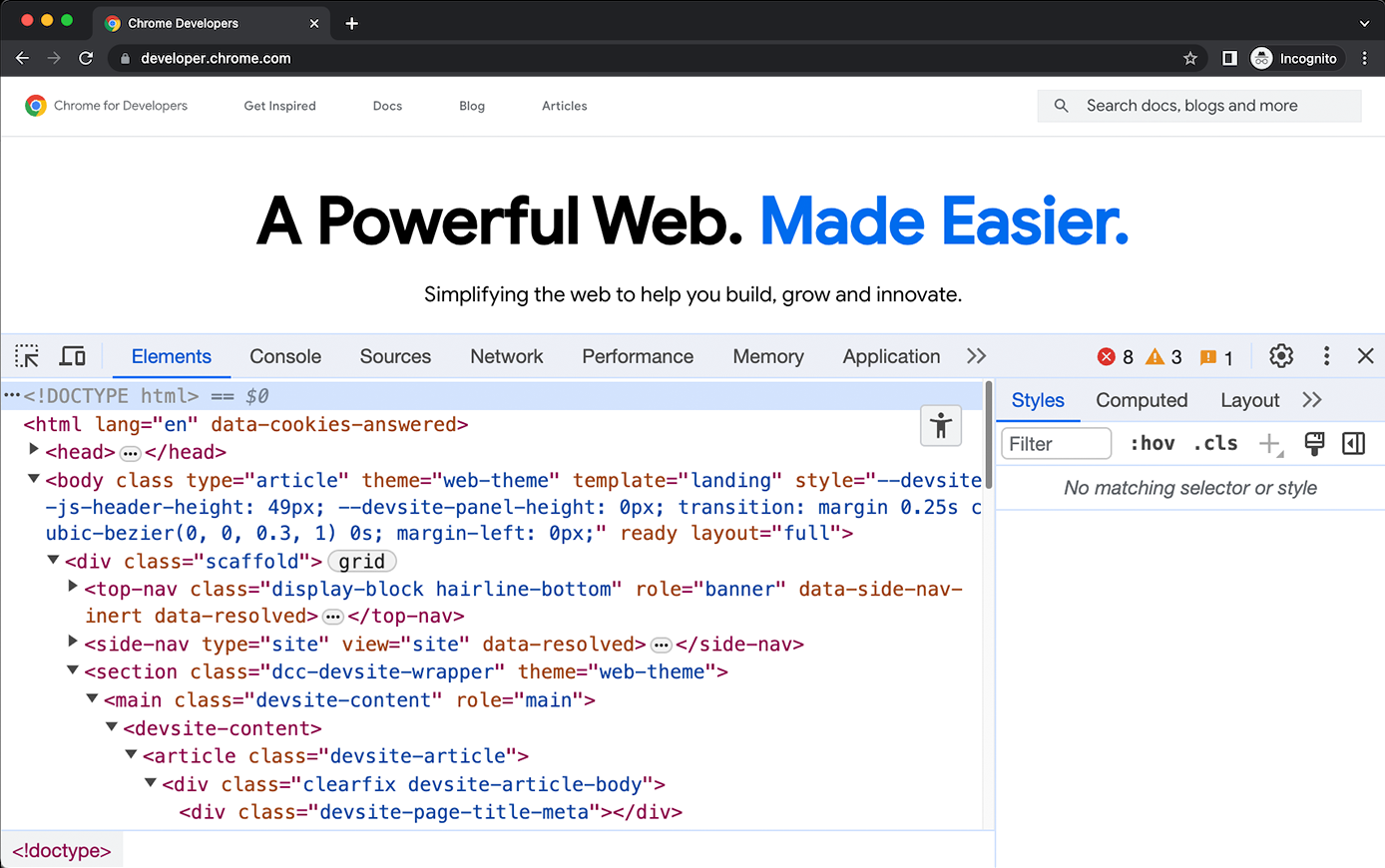The width and height of the screenshot is (1385, 868).
Task: Show more DevTools panels chevron
Action: point(977,356)
